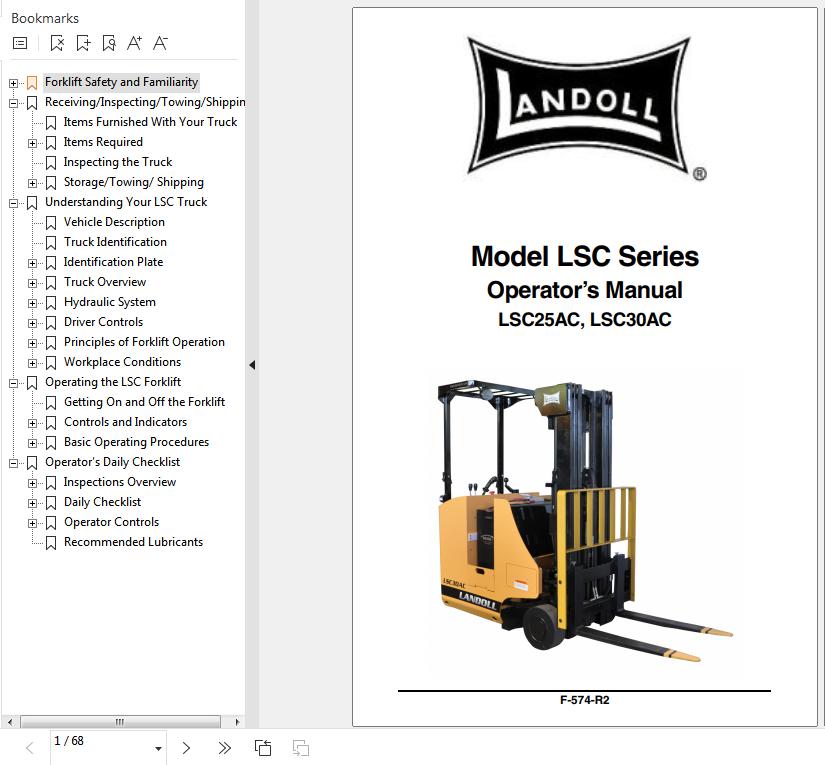Screen dimensions: 825x765
Task: Click the bookmarks scrollbar left arrow
Action: [x=9, y=722]
